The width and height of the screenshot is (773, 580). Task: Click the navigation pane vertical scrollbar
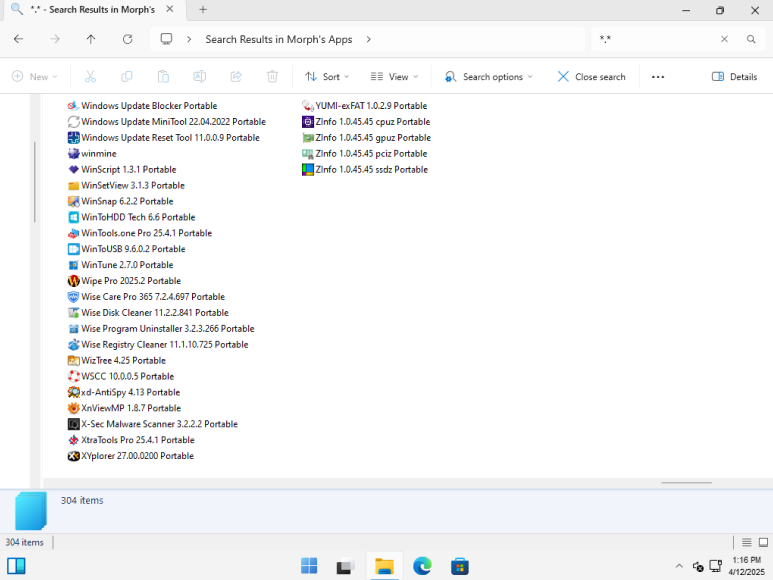pos(35,182)
